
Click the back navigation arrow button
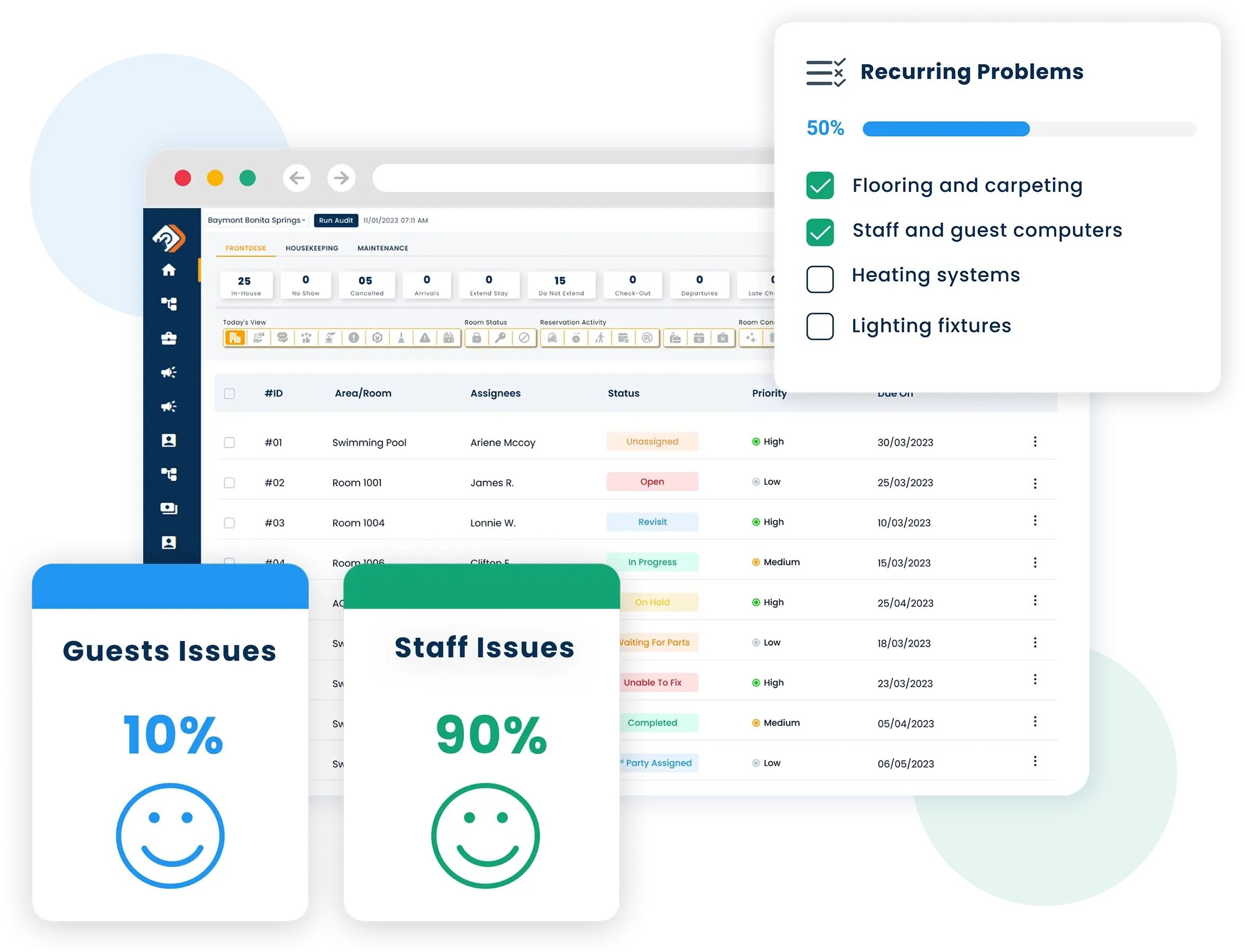pyautogui.click(x=303, y=176)
